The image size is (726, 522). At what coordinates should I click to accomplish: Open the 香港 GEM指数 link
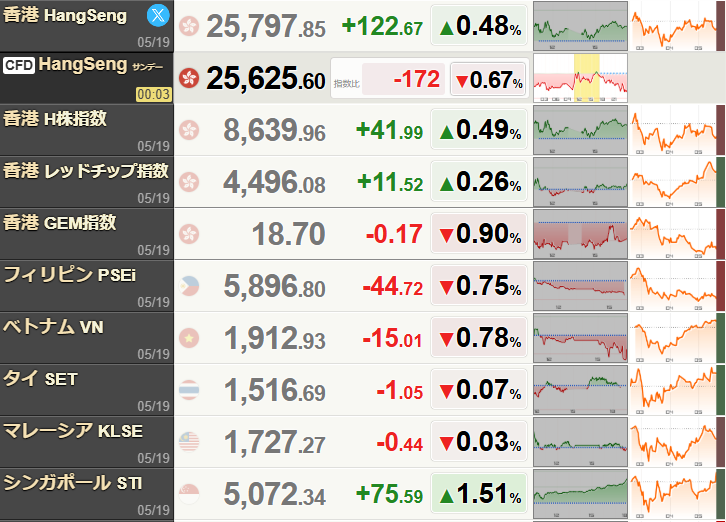coord(59,223)
